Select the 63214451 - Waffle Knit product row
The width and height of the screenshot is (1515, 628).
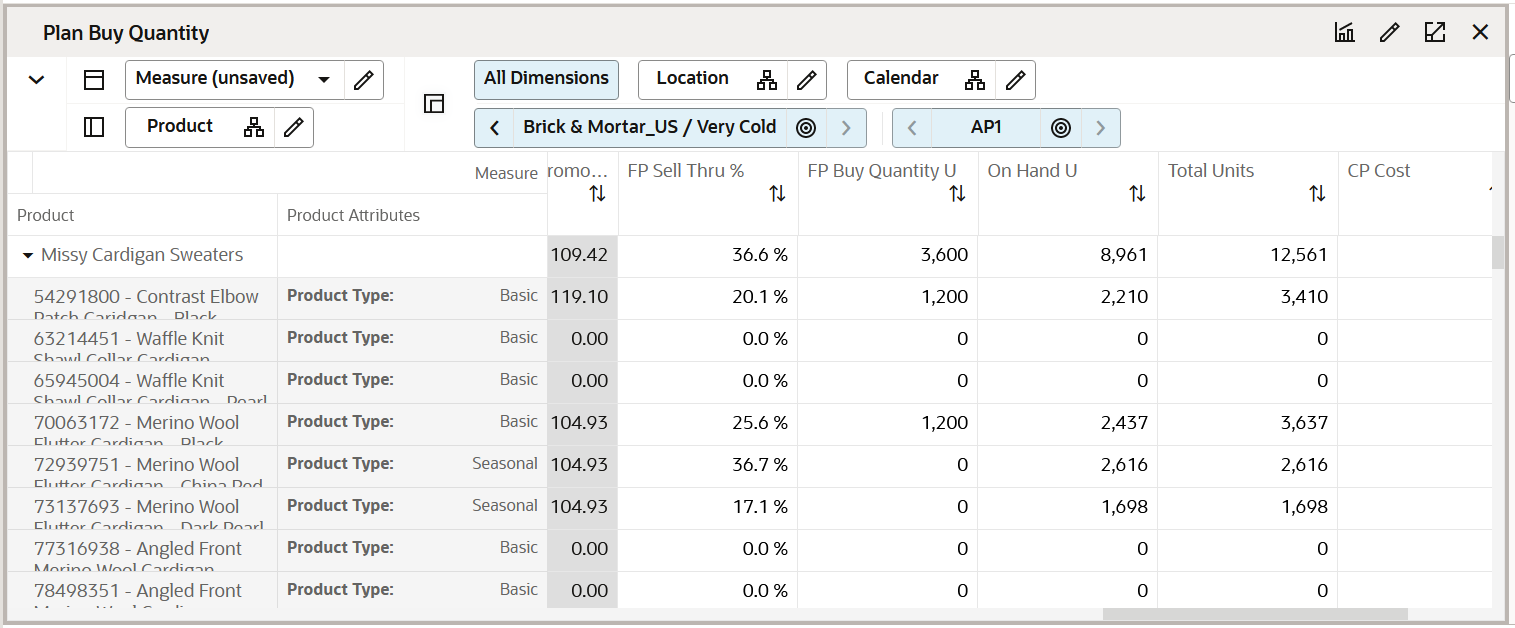tap(144, 341)
